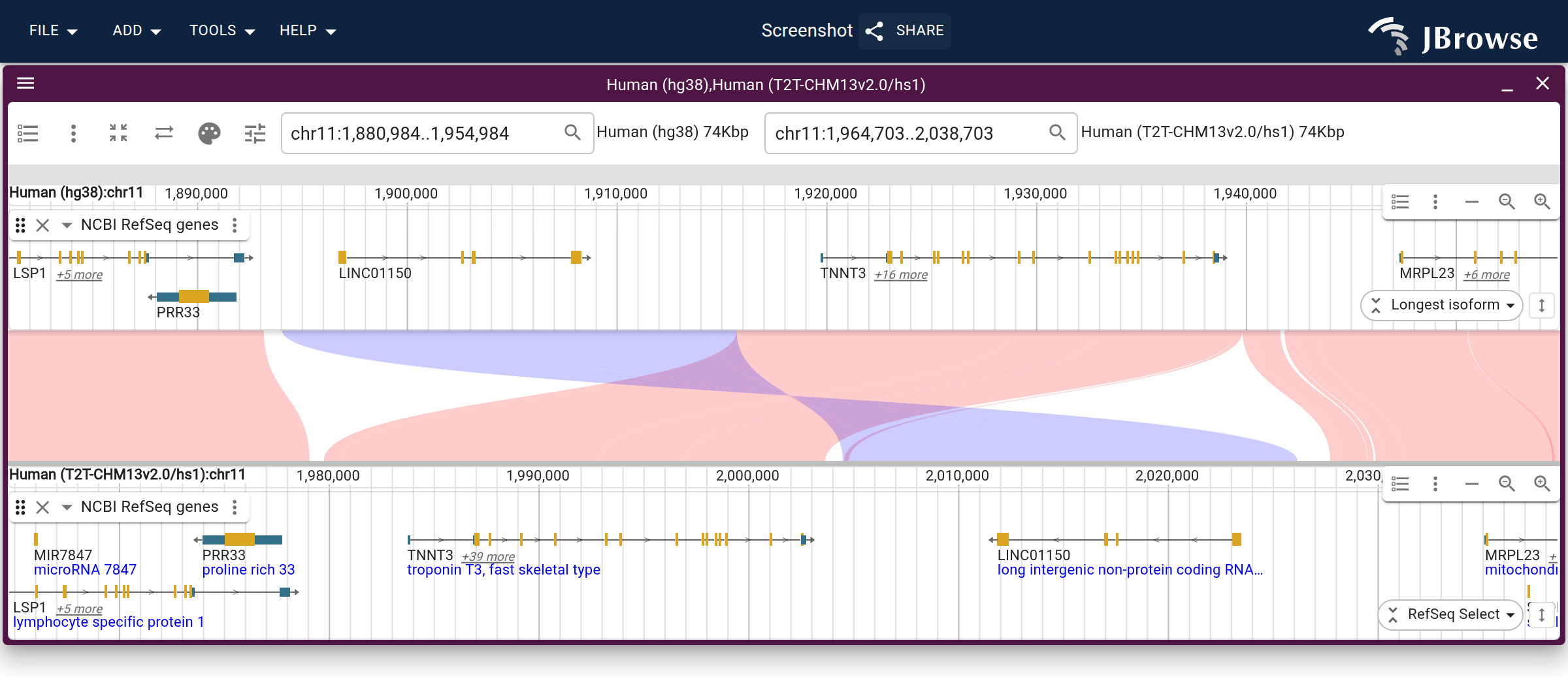Collapse bottom NCBI RefSeq genes track arrow
The width and height of the screenshot is (1568, 679).
pyautogui.click(x=67, y=507)
